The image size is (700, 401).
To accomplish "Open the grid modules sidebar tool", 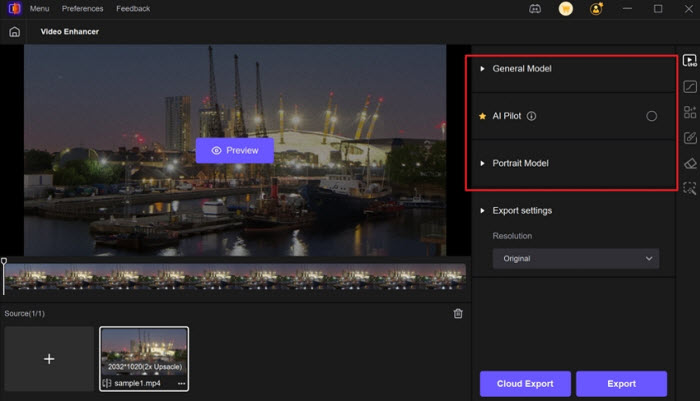I will coord(690,112).
